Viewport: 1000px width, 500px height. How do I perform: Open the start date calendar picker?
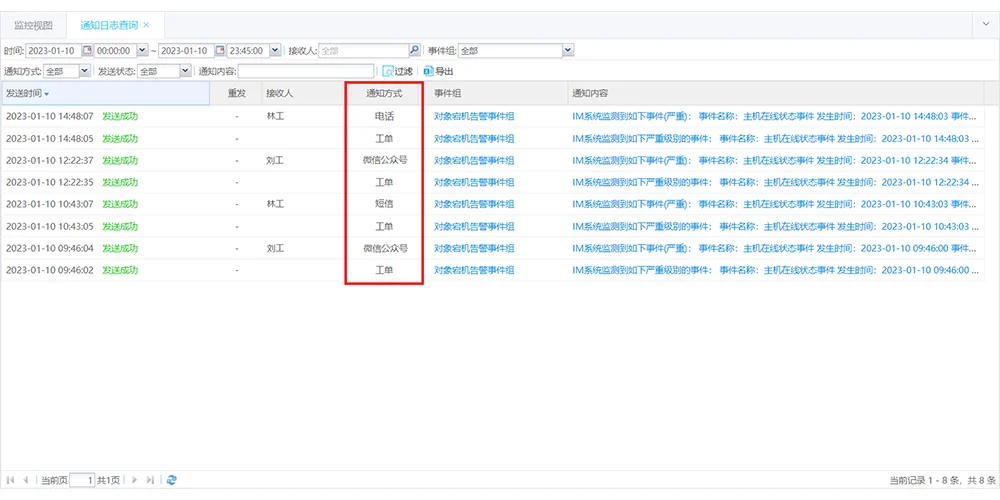pos(87,50)
